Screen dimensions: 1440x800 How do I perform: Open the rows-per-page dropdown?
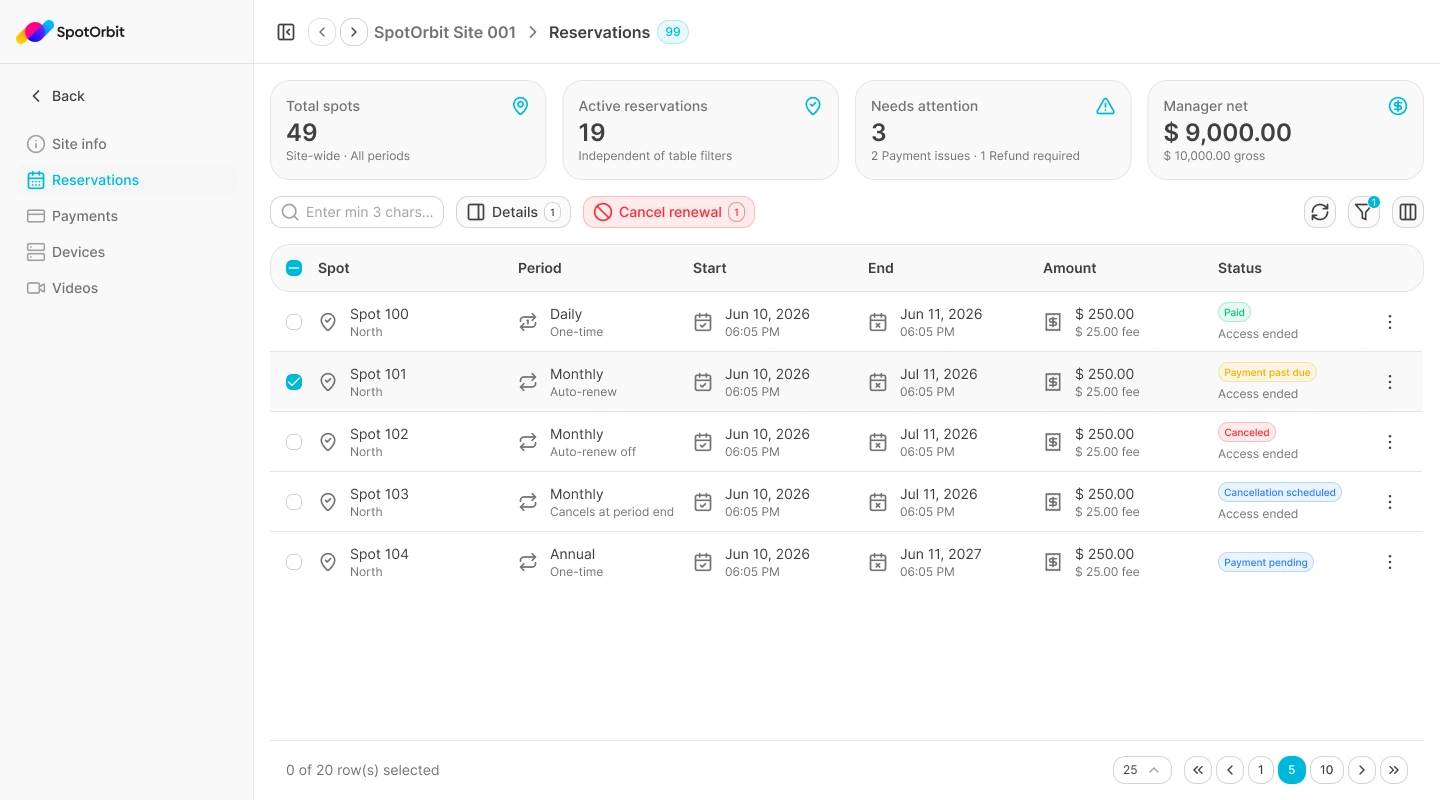click(1142, 770)
